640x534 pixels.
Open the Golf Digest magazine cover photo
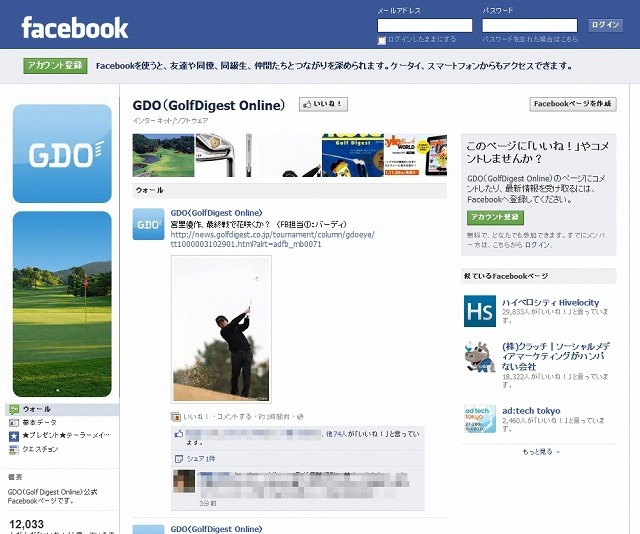[353, 155]
